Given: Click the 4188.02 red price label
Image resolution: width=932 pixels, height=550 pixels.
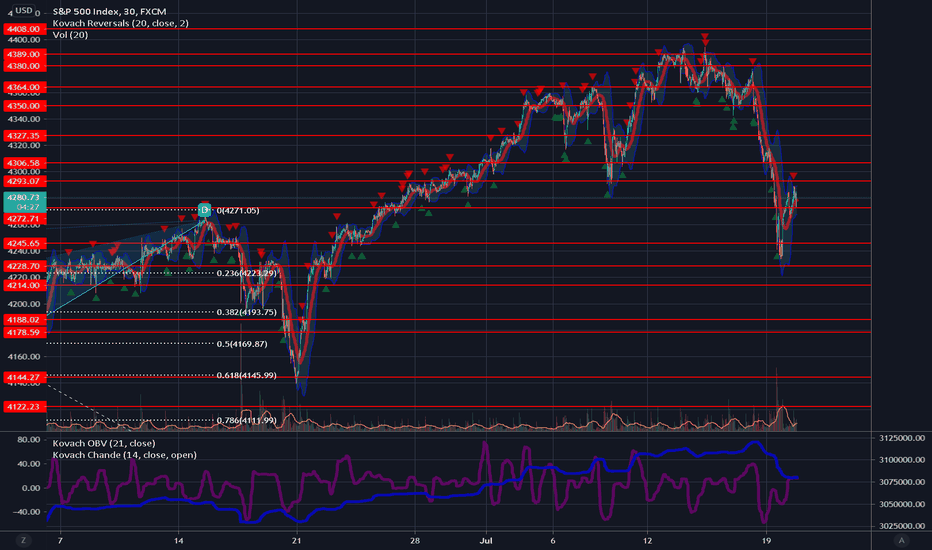Looking at the screenshot, I should coord(24,320).
